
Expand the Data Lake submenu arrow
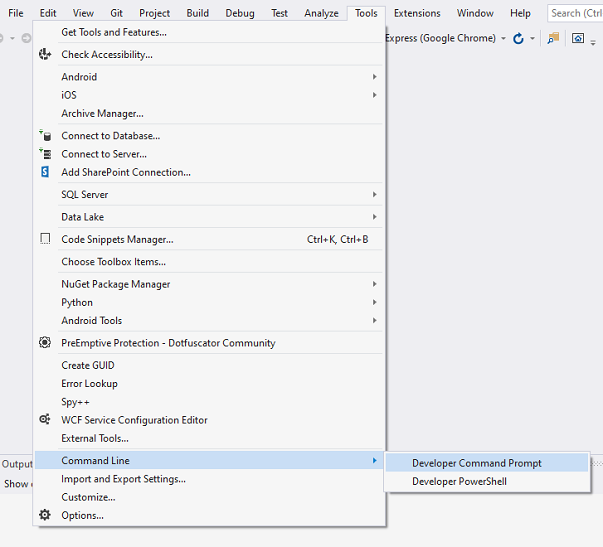point(374,217)
